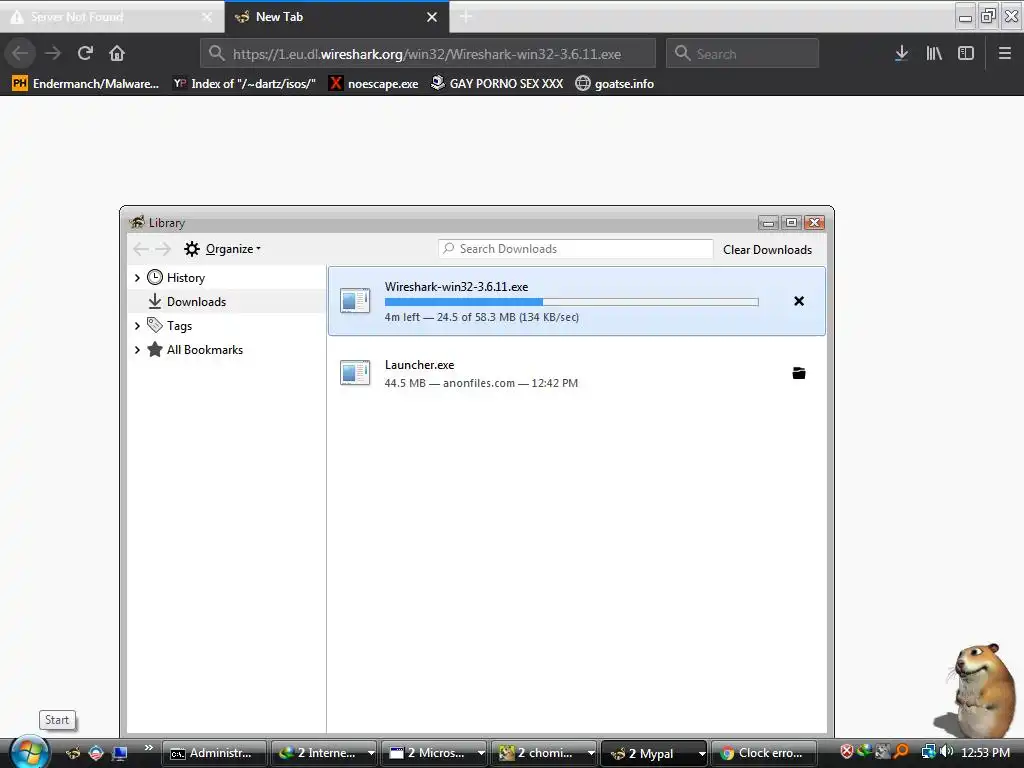Open Endermanch/Malware bookmark
1024x768 pixels.
86,84
